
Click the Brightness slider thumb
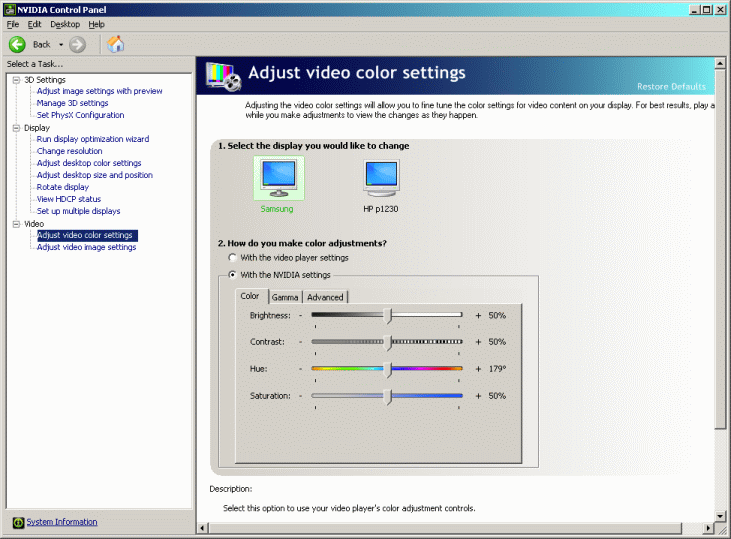(388, 316)
